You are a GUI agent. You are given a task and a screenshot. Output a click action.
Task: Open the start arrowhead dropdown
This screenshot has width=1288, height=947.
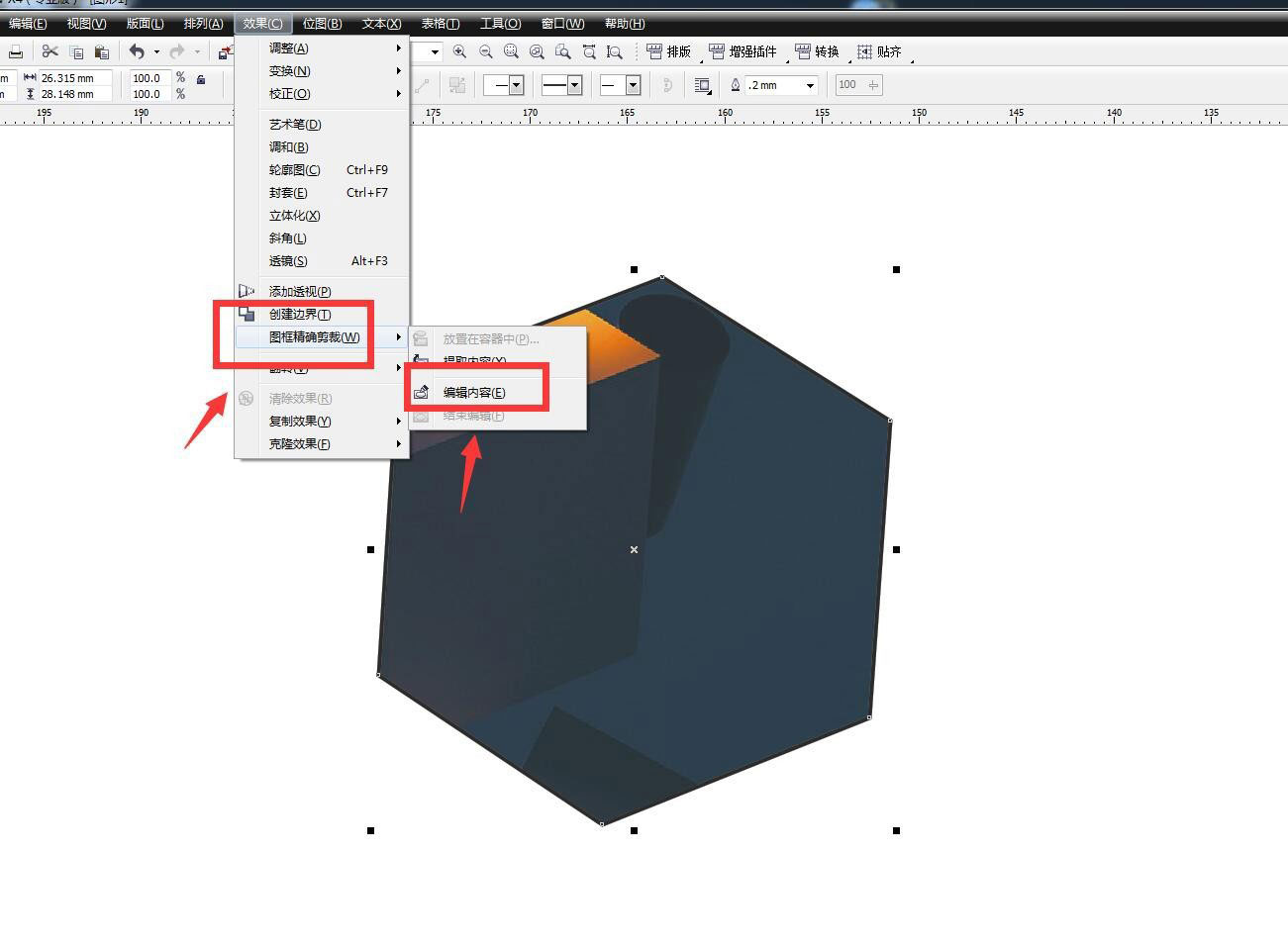point(516,85)
